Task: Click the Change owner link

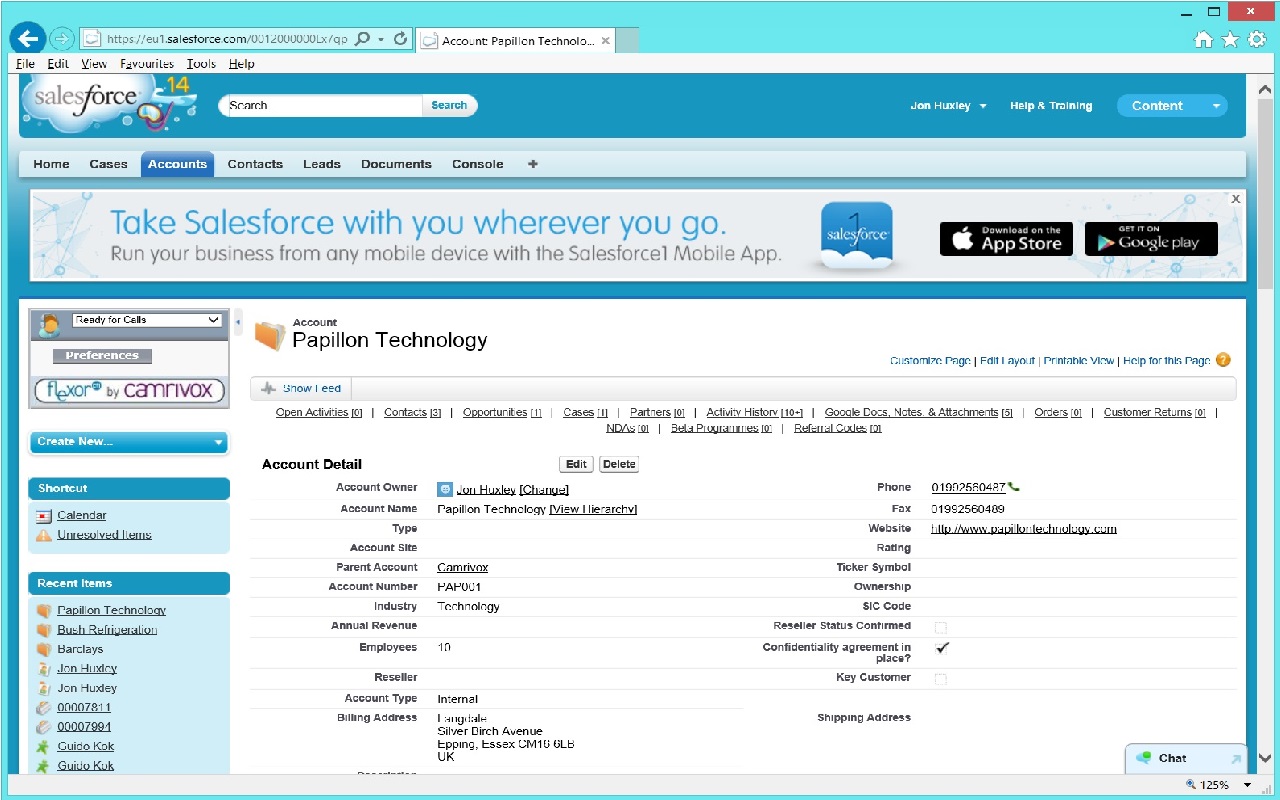Action: click(x=544, y=489)
